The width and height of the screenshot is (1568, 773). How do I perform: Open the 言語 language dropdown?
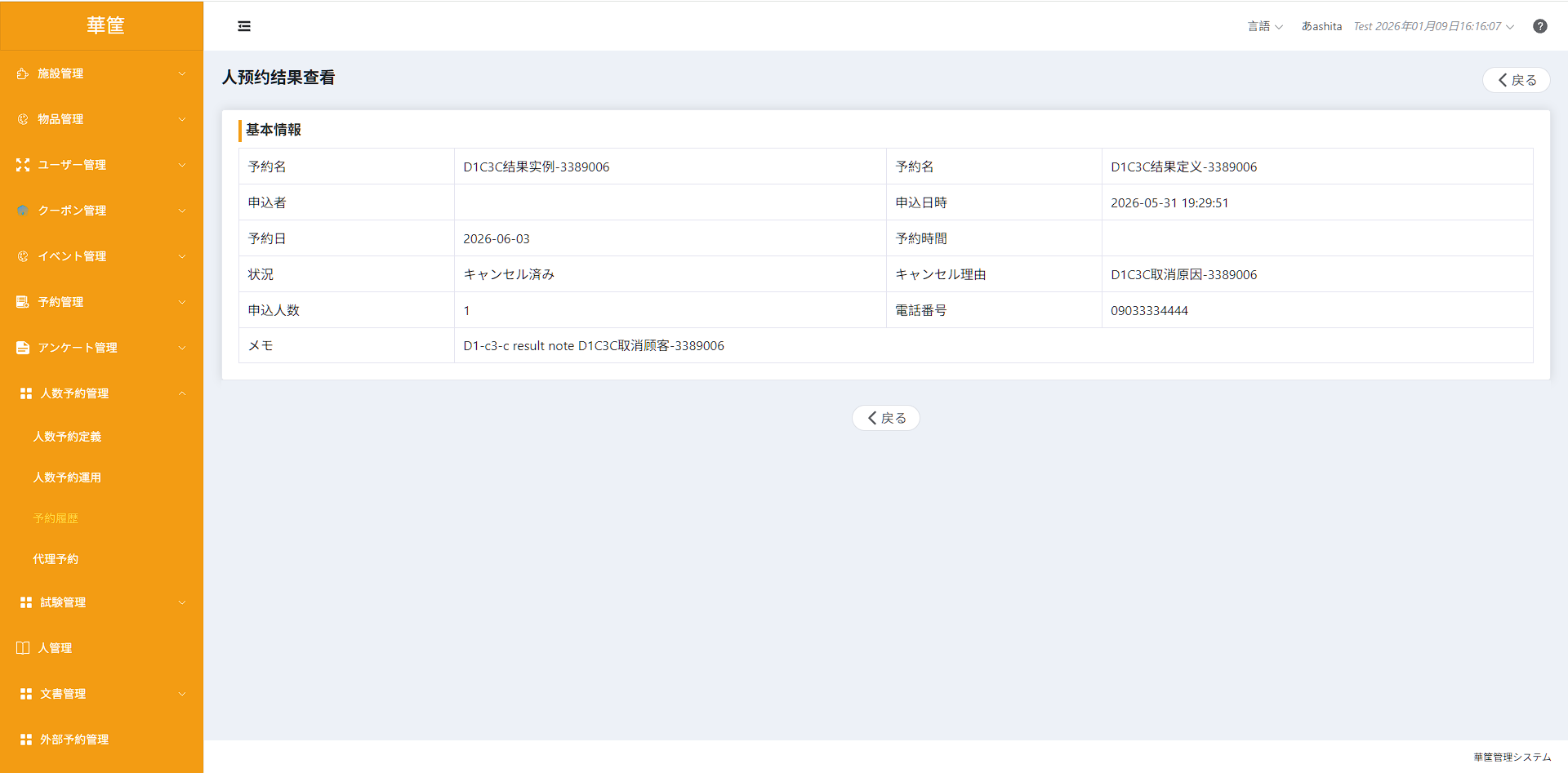(1265, 26)
